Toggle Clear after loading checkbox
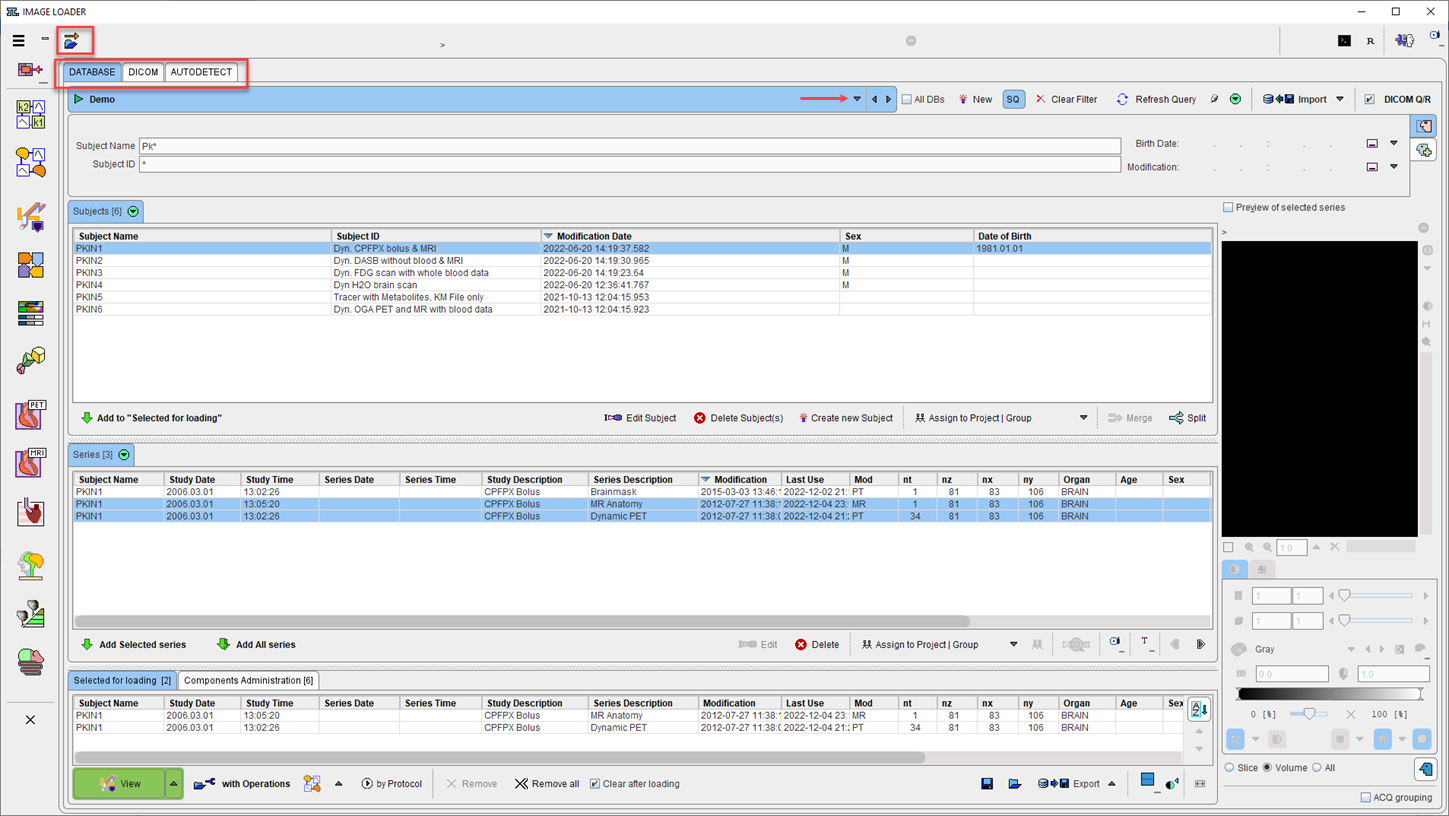The image size is (1449, 816). (595, 784)
